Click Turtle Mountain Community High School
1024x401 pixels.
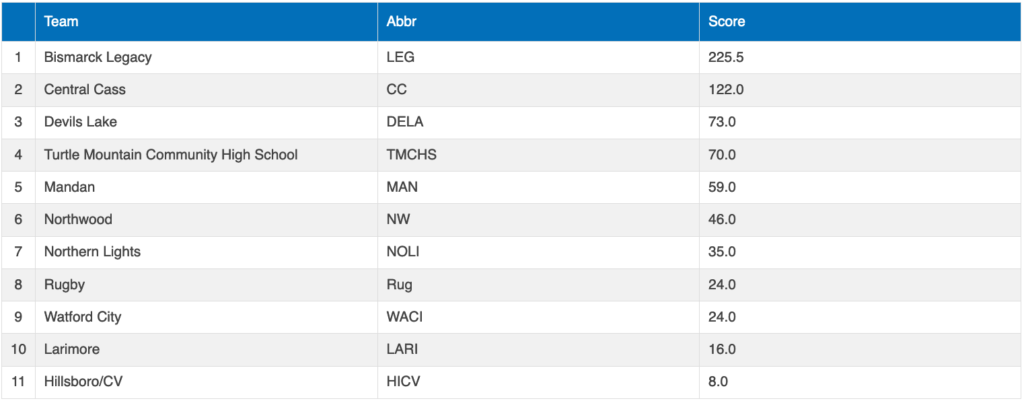point(171,155)
